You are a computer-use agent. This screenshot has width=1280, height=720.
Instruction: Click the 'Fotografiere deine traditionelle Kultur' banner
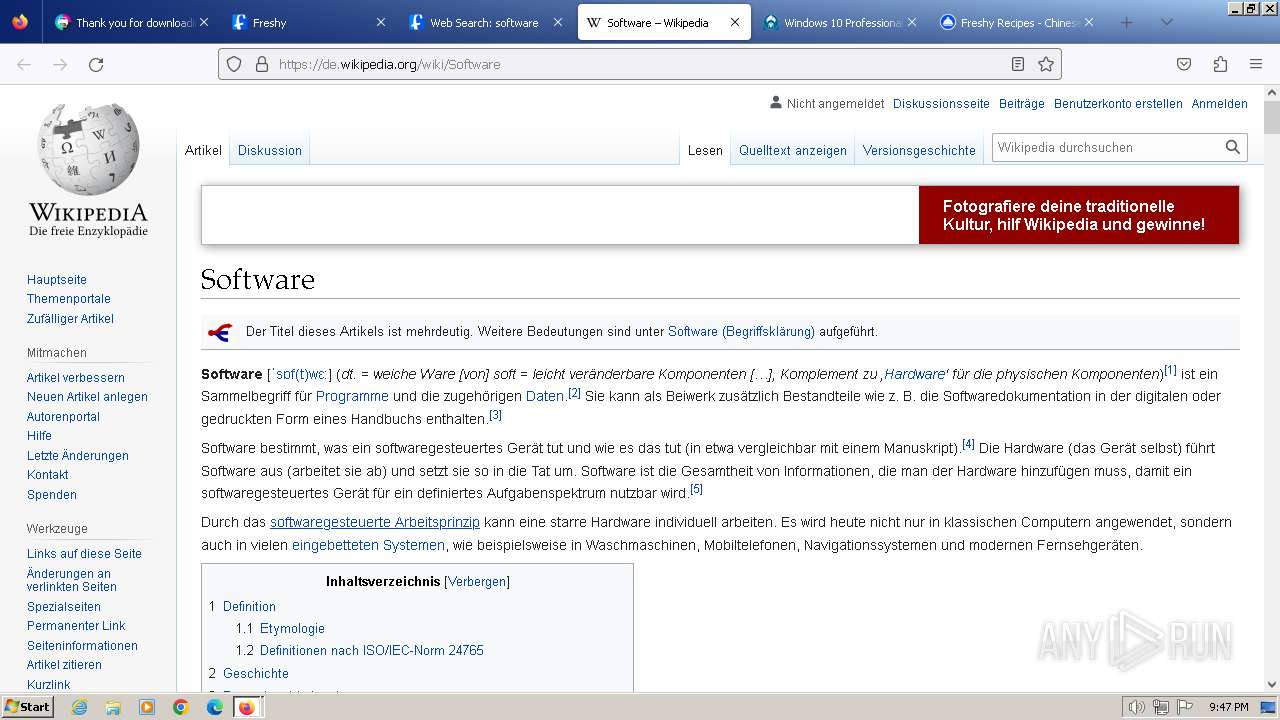point(720,215)
